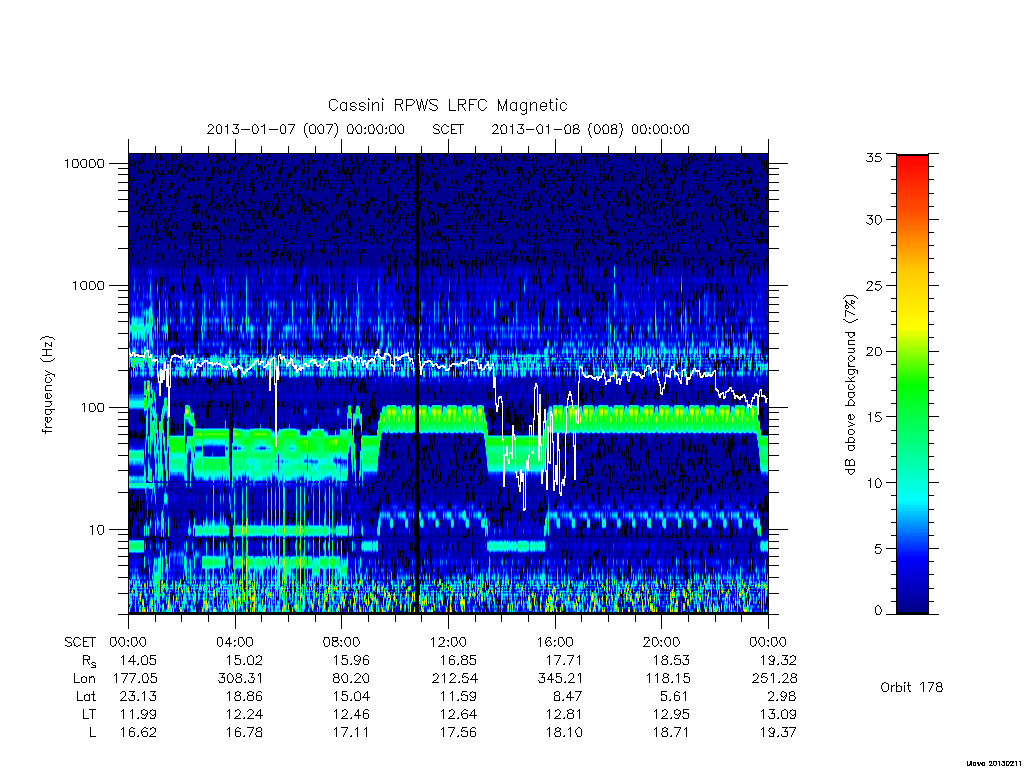Click the Lat row label
This screenshot has width=1024, height=768.
[x=86, y=696]
